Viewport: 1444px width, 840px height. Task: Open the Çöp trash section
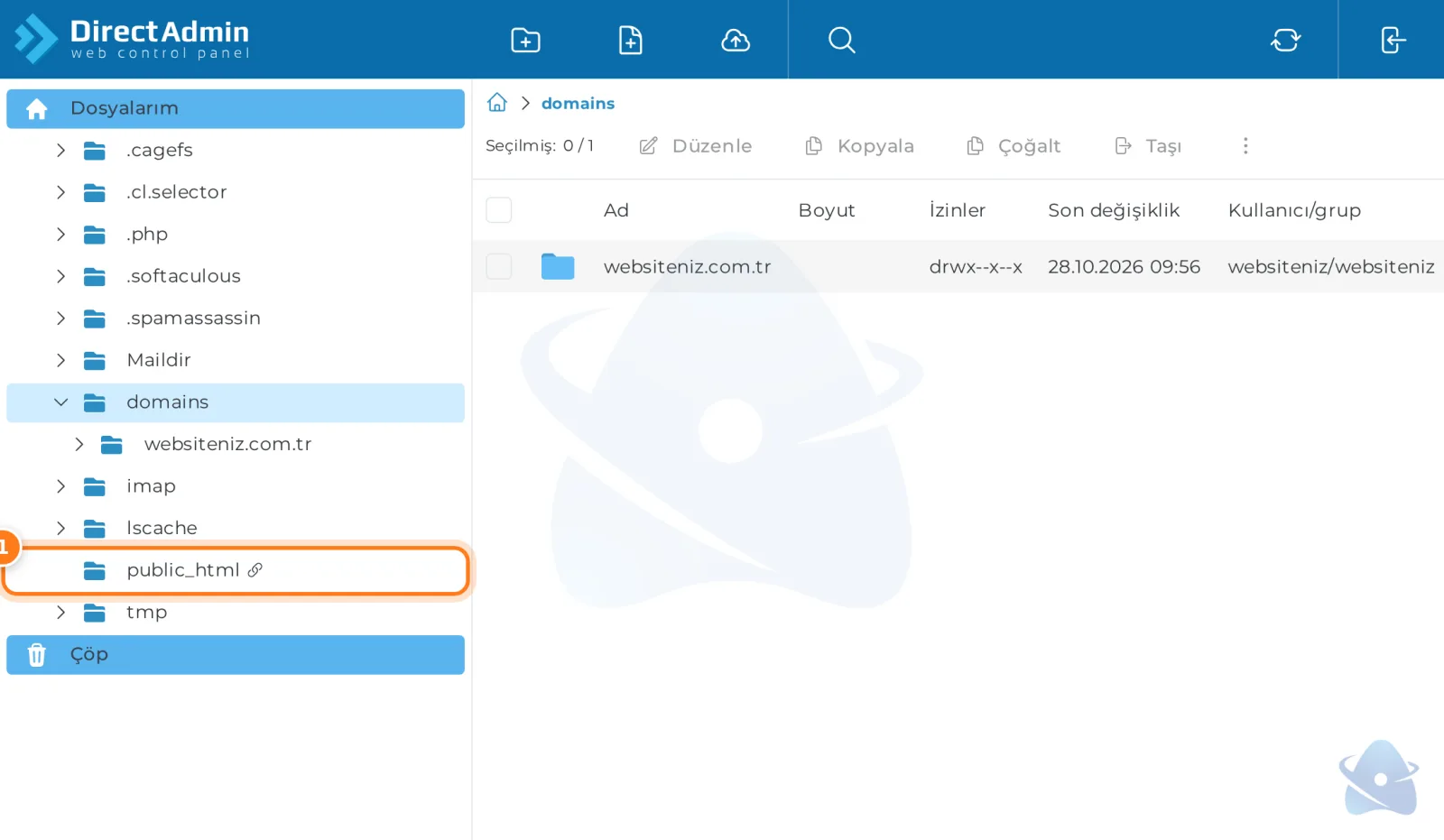point(236,655)
